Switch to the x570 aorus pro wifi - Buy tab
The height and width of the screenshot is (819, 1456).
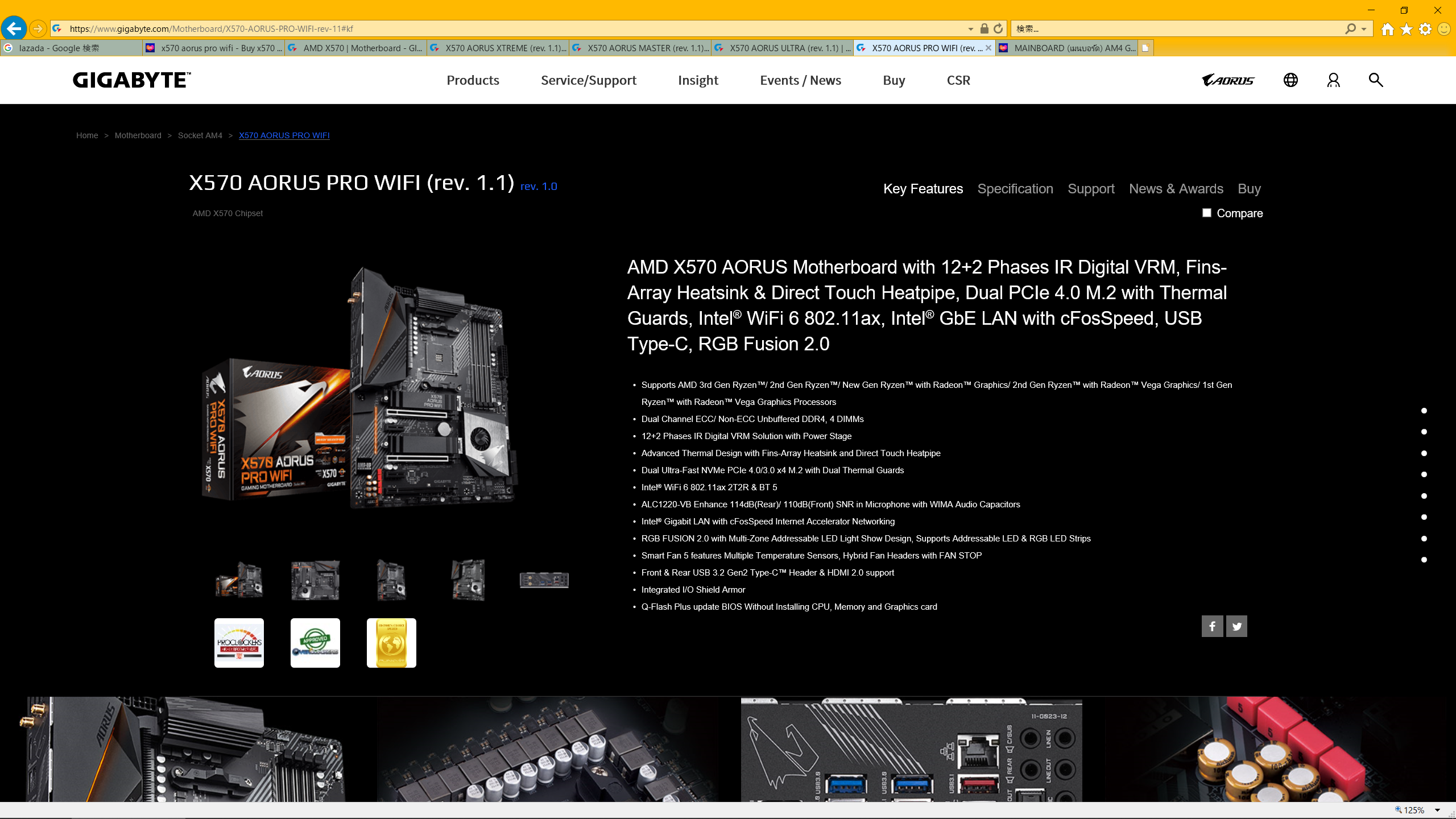pyautogui.click(x=213, y=48)
